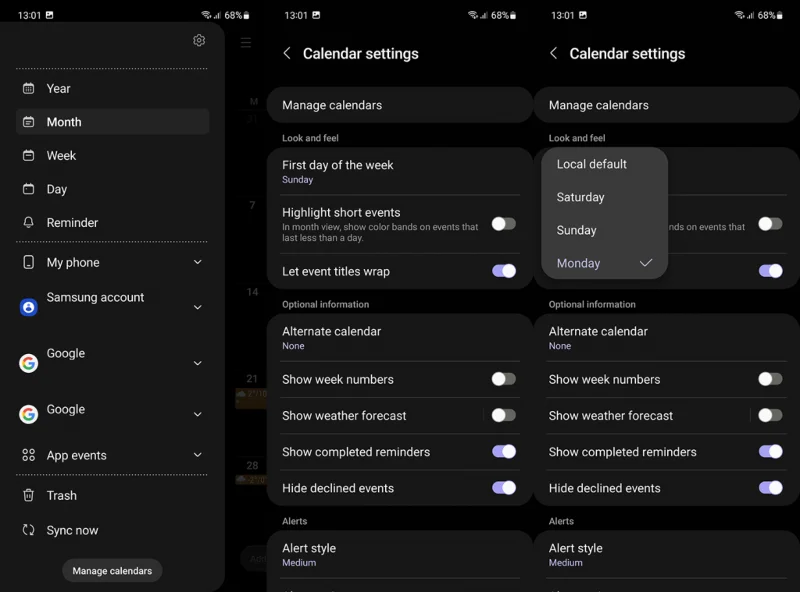Open settings gear in calendar drawer
Screen dimensions: 800x592
(x=199, y=40)
